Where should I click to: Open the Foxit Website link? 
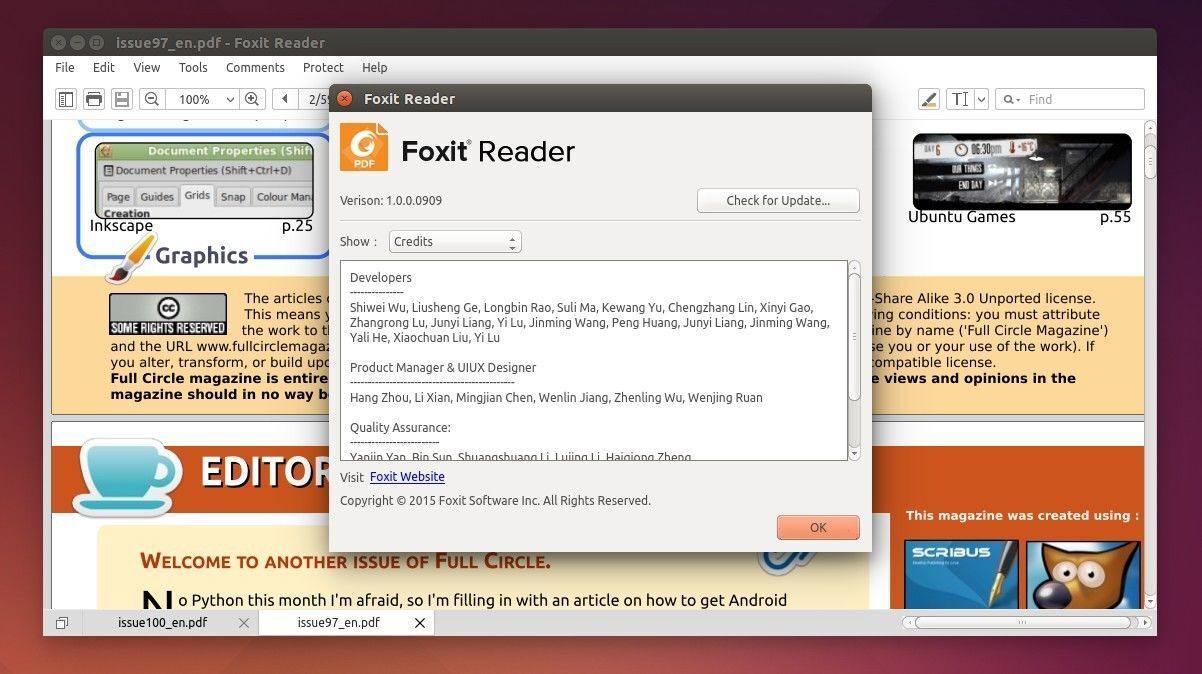click(x=407, y=477)
